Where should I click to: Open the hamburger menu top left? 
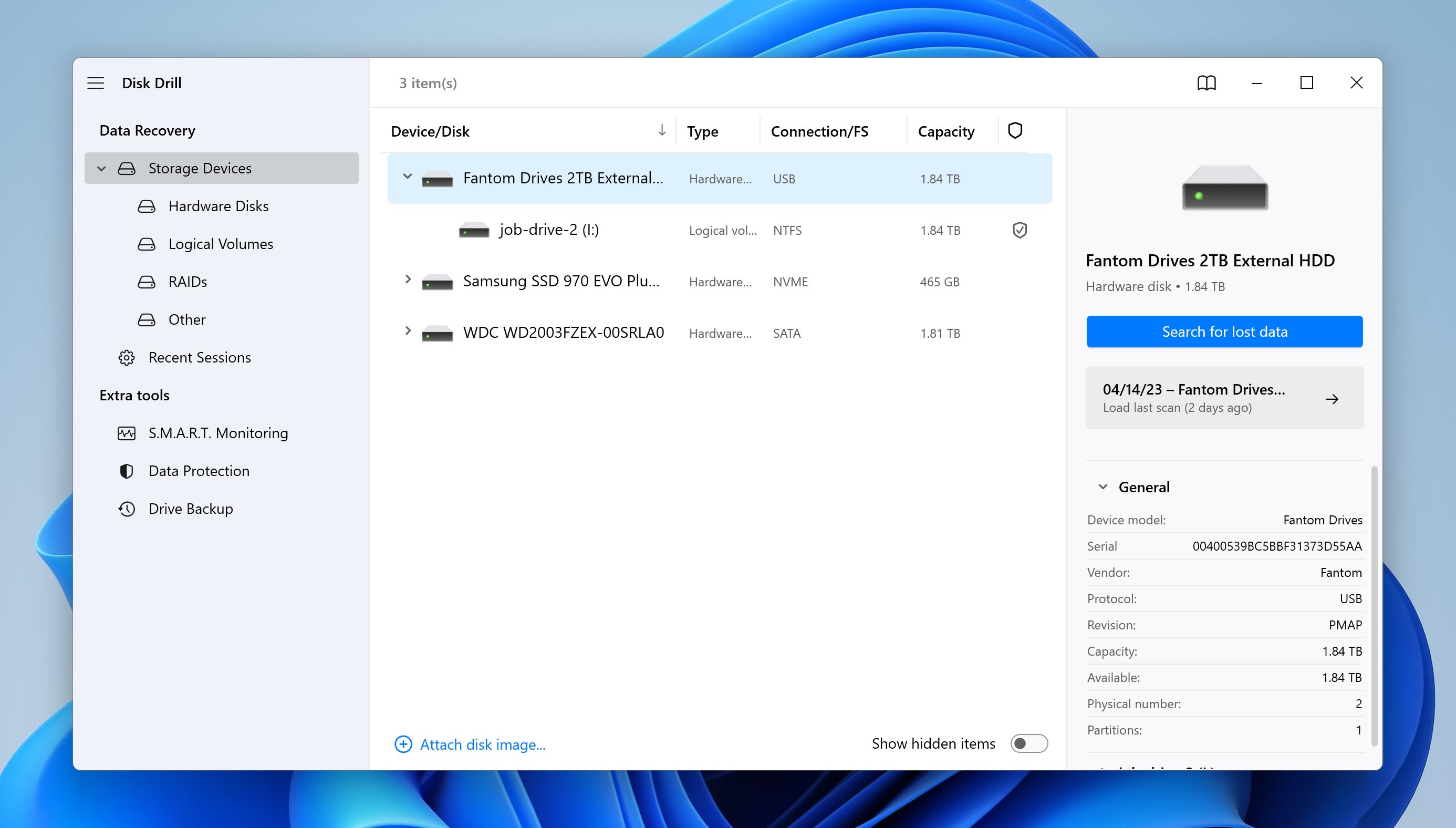click(x=97, y=81)
